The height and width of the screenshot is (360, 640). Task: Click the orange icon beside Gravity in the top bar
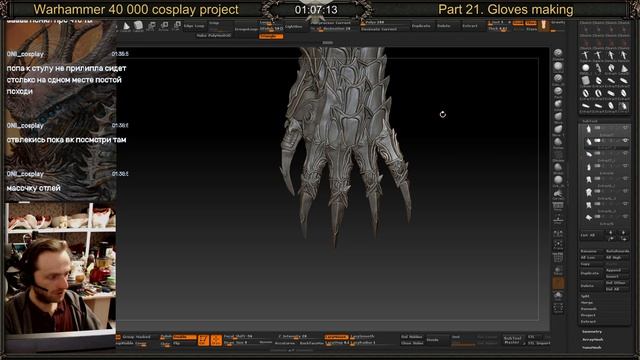pos(544,25)
